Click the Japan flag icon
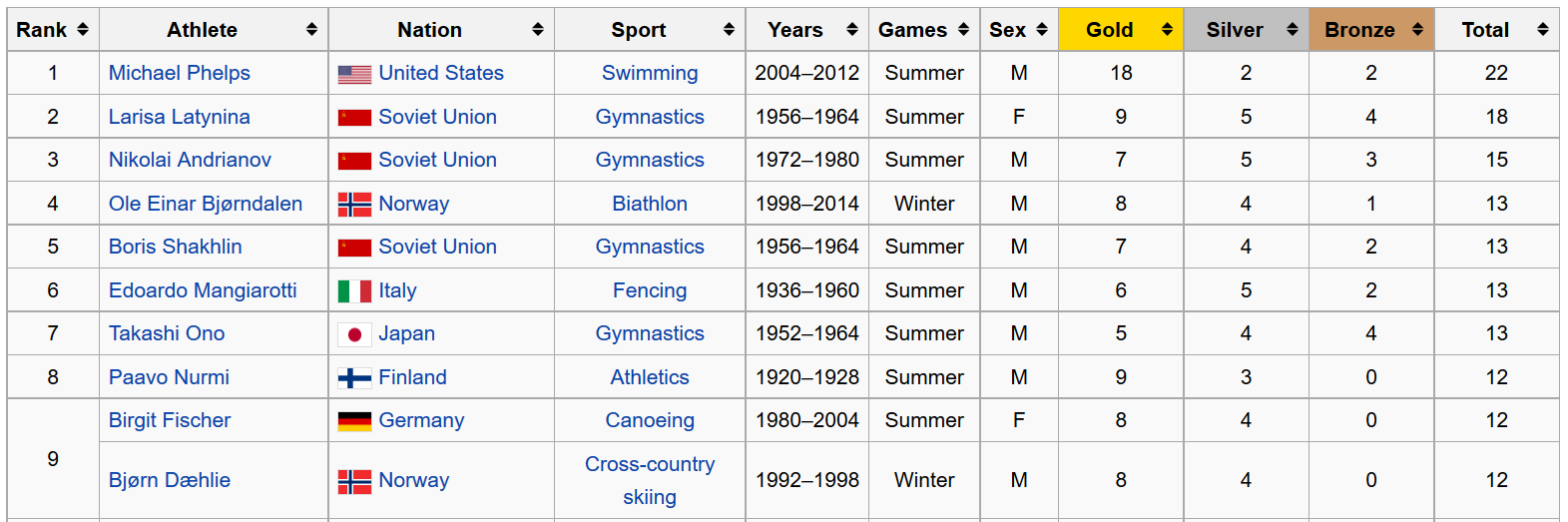This screenshot has height=522, width=1568. [x=354, y=334]
